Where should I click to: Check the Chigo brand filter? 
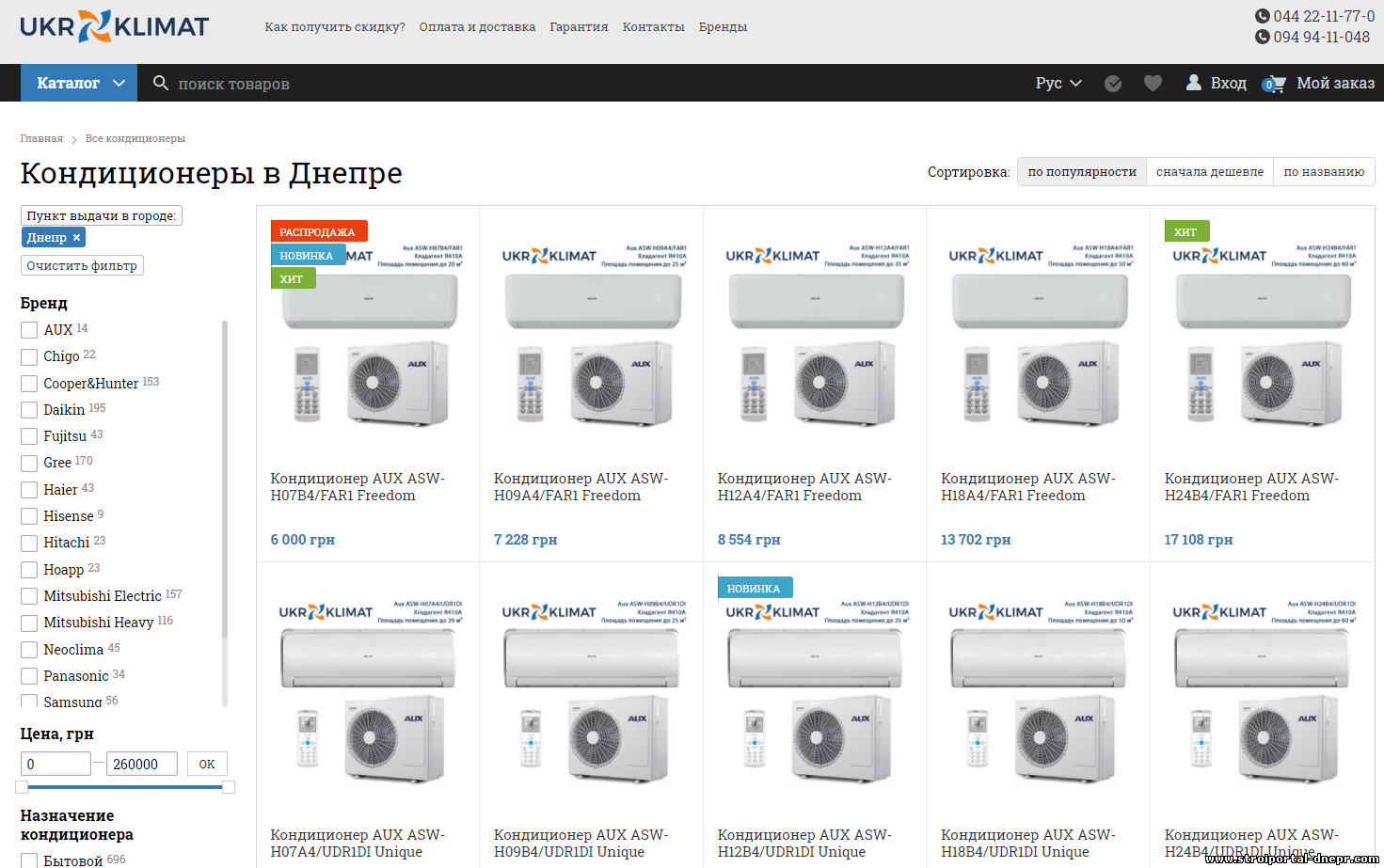pos(29,356)
